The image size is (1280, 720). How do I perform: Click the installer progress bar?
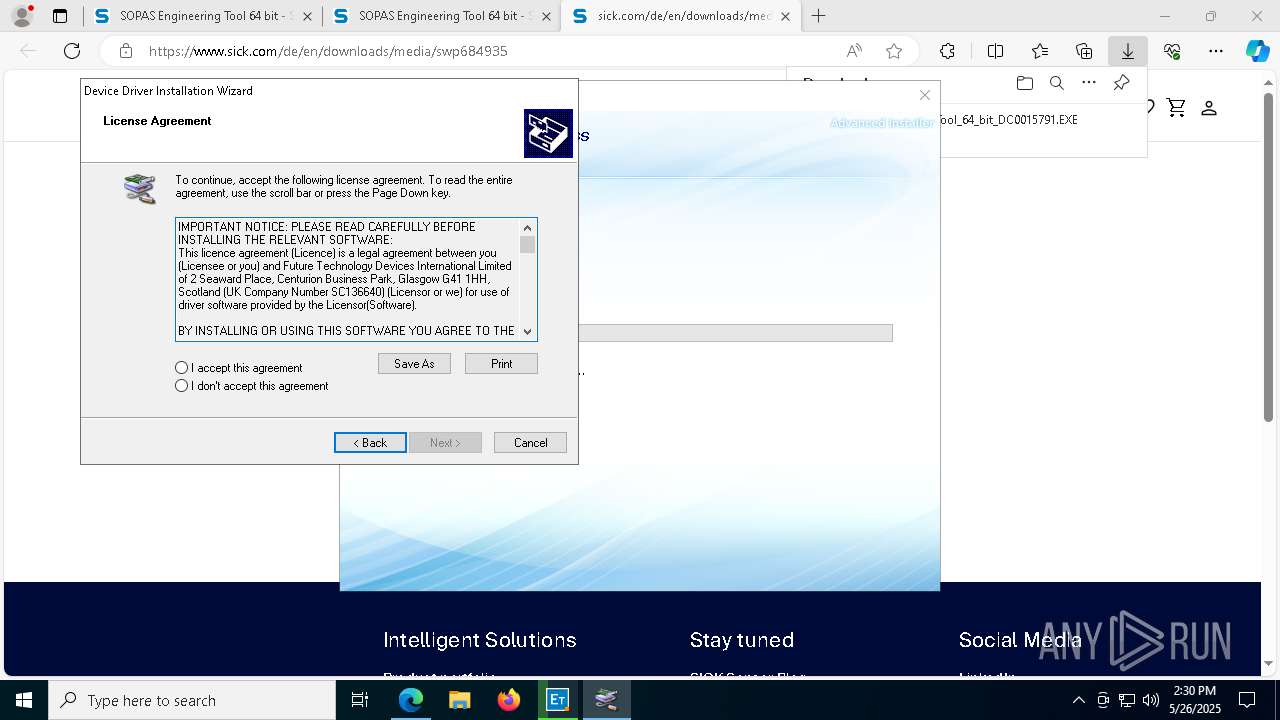click(x=735, y=333)
